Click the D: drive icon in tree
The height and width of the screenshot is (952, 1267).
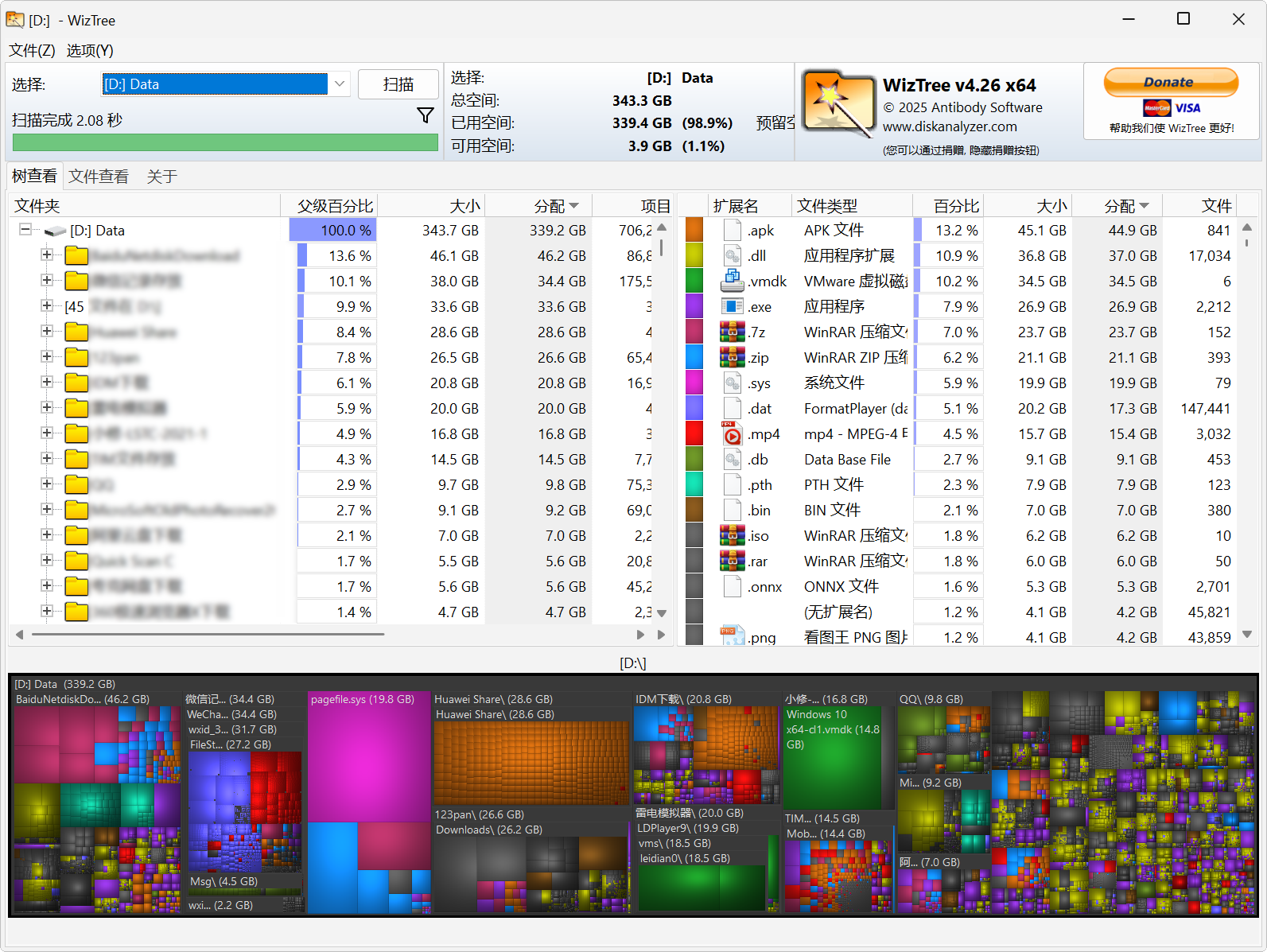pos(55,231)
